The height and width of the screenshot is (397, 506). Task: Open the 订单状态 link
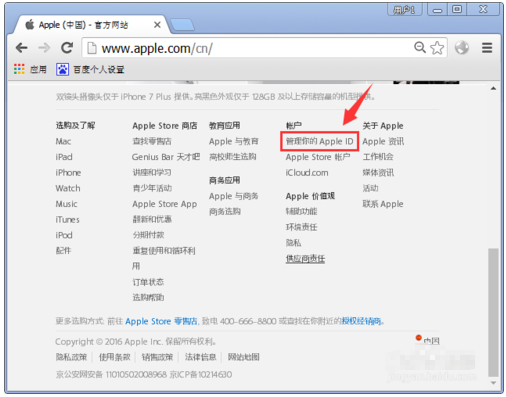148,282
